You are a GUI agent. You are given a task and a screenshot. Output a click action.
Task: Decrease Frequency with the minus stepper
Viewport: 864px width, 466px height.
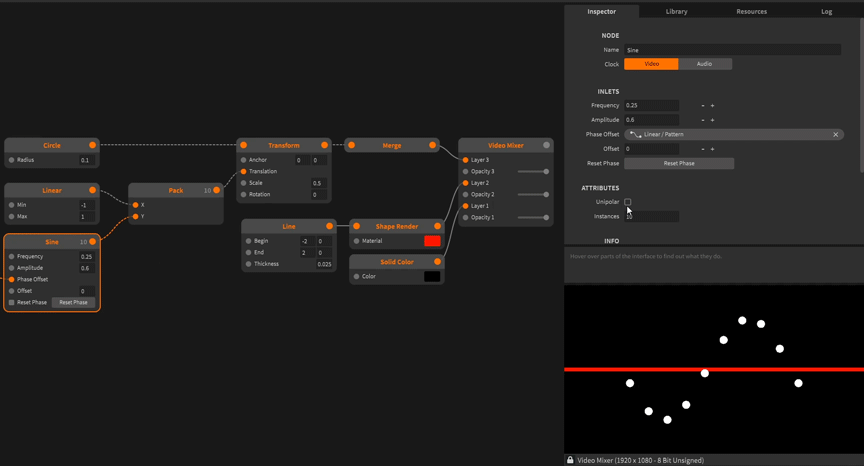(x=703, y=105)
